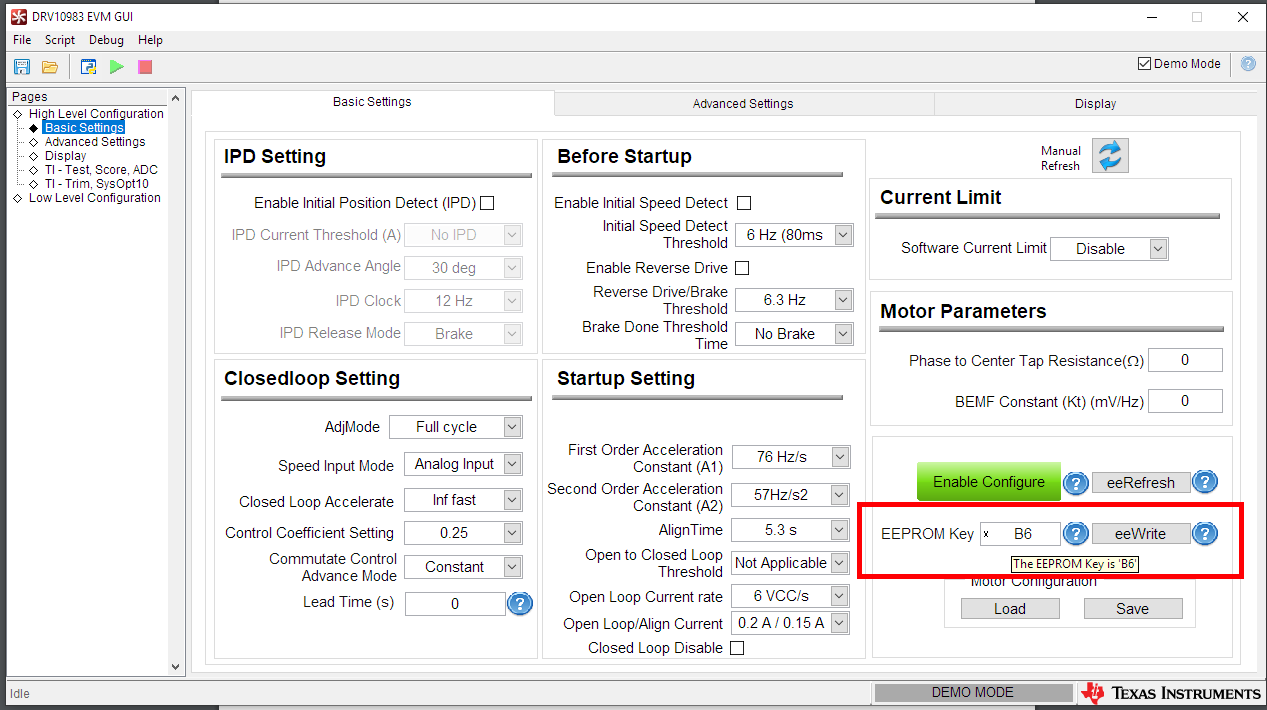Click the help icon next to Lead Time
1267x710 pixels.
pyautogui.click(x=520, y=603)
